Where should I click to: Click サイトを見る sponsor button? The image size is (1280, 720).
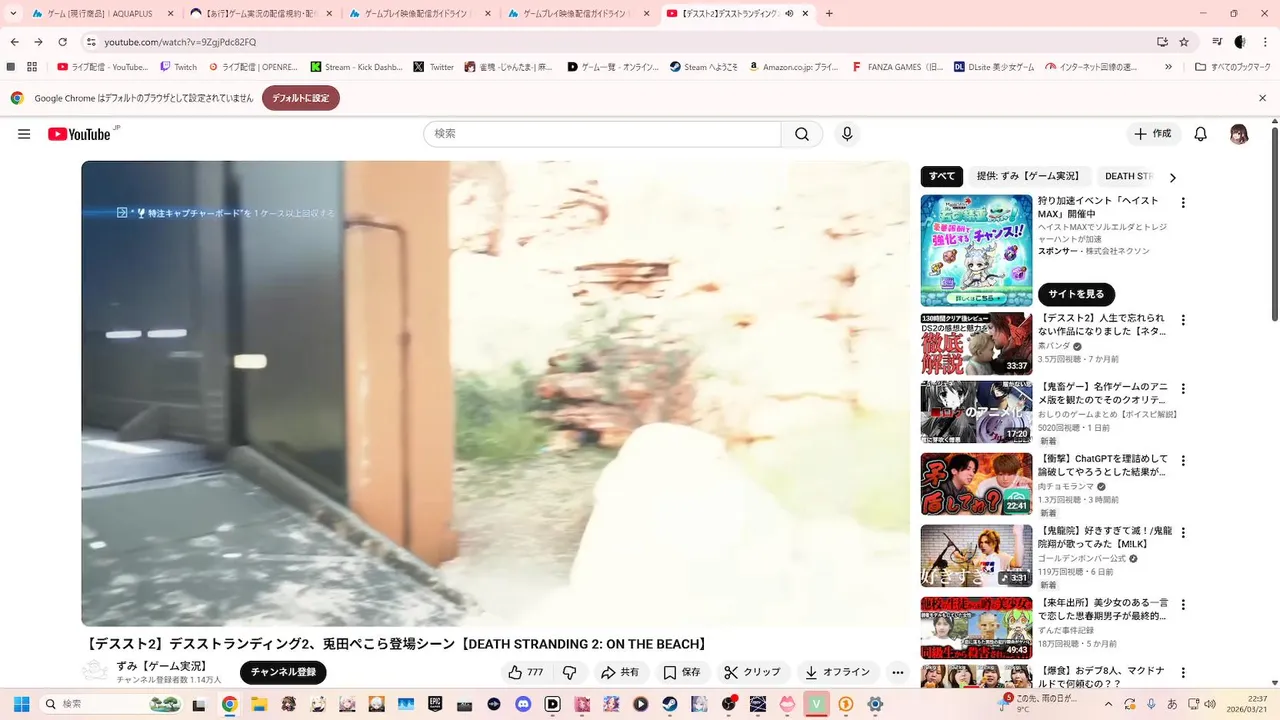pos(1076,294)
